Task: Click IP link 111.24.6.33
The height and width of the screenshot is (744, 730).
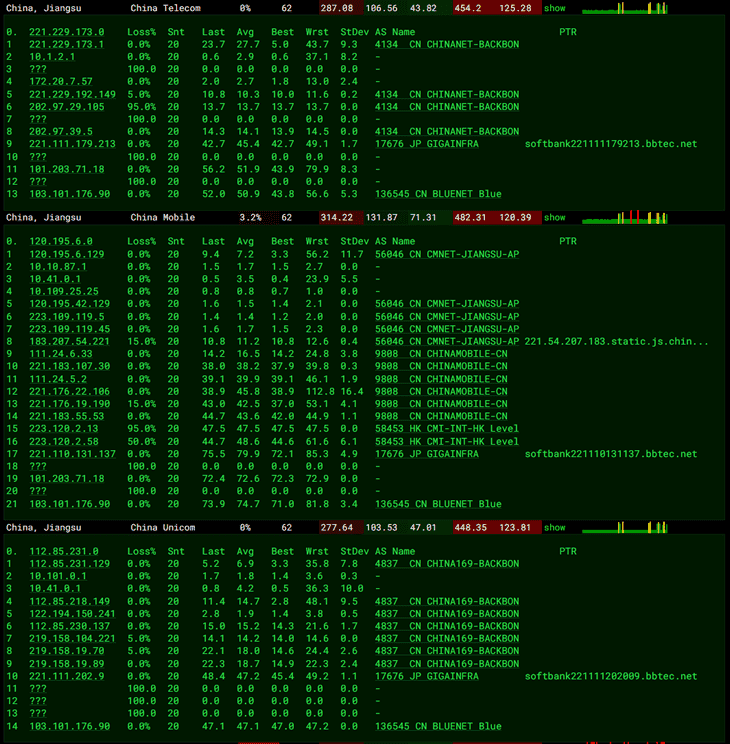Action: [61, 354]
